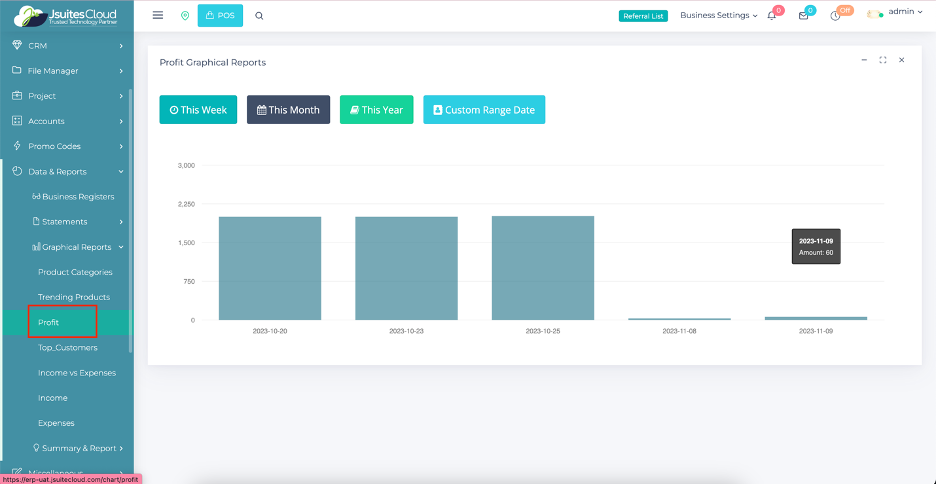Open the search magnifier icon
The image size is (936, 484).
click(x=260, y=16)
